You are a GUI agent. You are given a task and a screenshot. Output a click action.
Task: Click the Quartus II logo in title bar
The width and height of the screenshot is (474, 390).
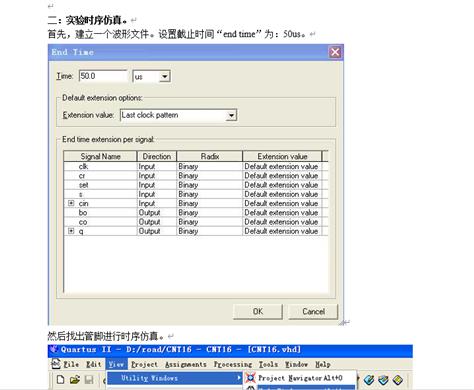[x=53, y=349]
